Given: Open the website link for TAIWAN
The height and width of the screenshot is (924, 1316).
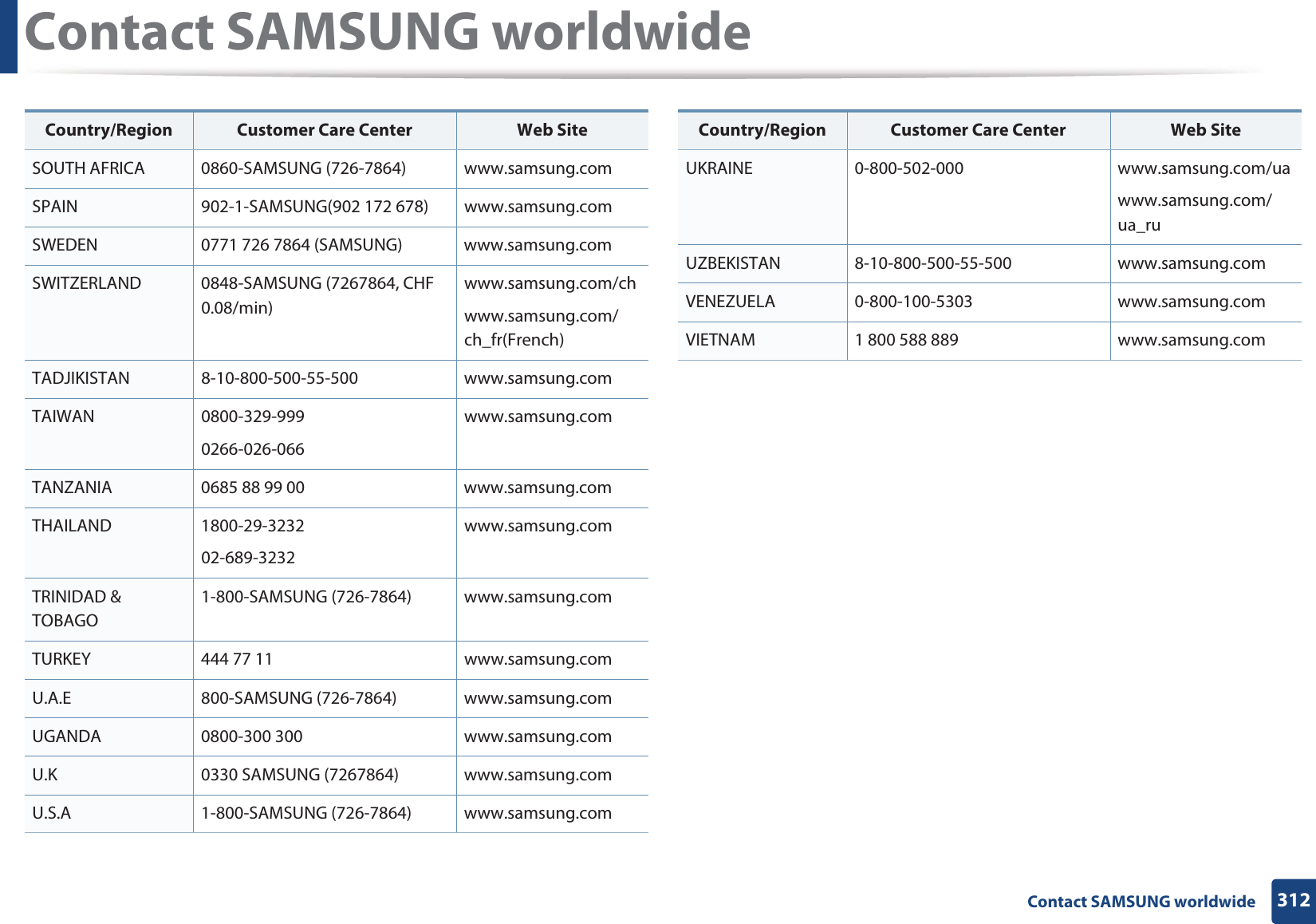Looking at the screenshot, I should click(538, 417).
